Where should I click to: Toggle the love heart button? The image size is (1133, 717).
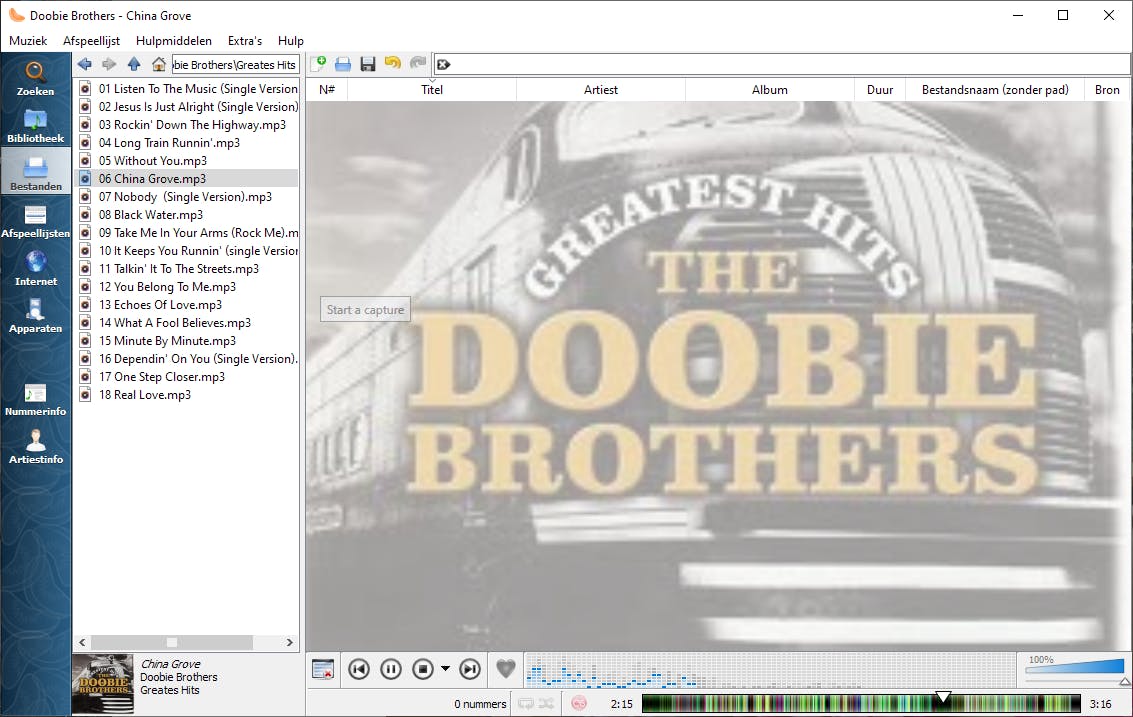pyautogui.click(x=507, y=668)
